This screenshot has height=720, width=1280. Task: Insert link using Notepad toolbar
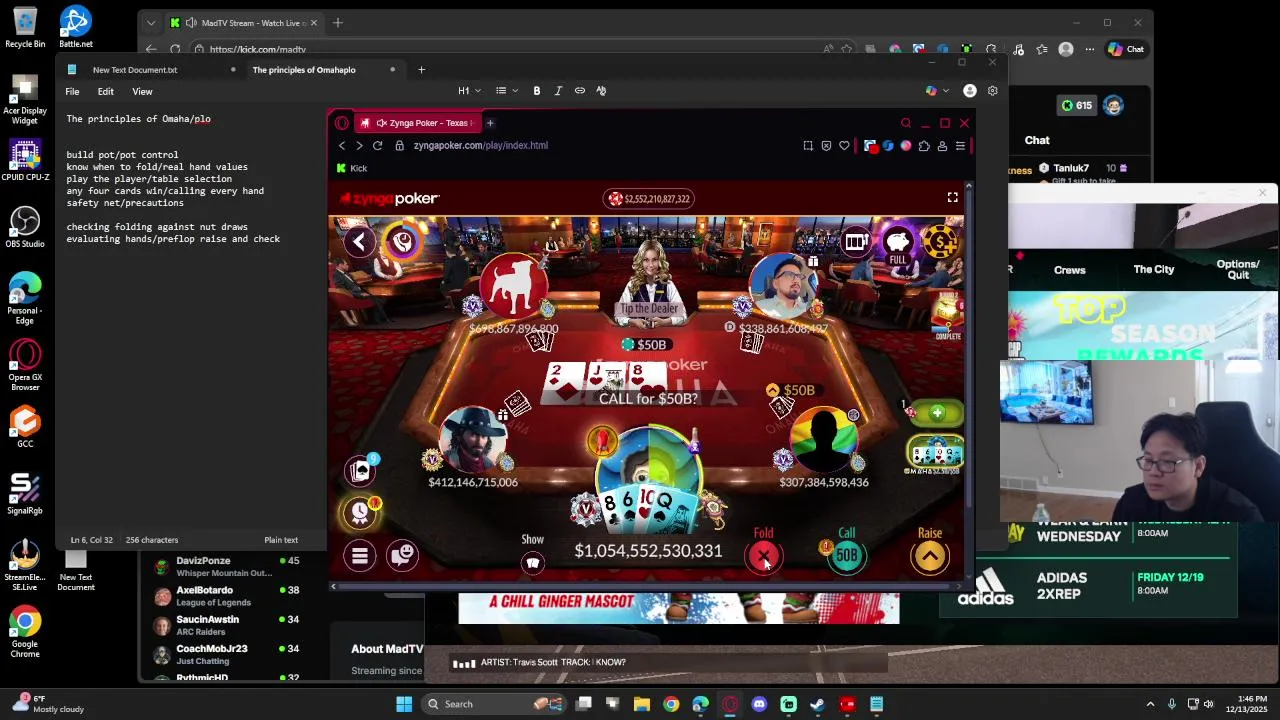coord(580,91)
